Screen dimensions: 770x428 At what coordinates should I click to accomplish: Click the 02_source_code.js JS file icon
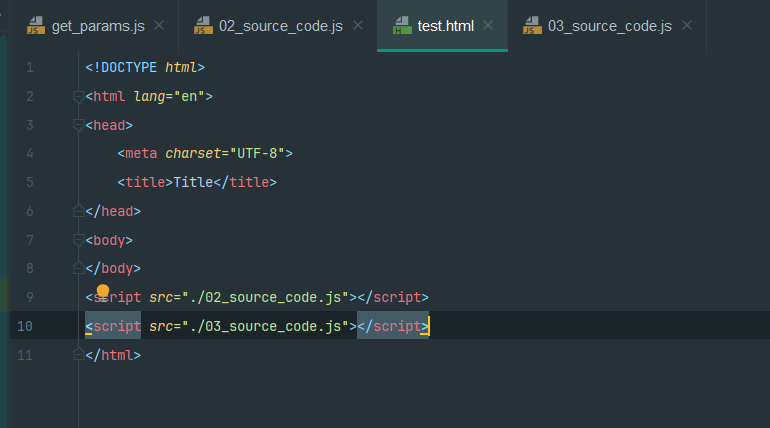[x=203, y=26]
